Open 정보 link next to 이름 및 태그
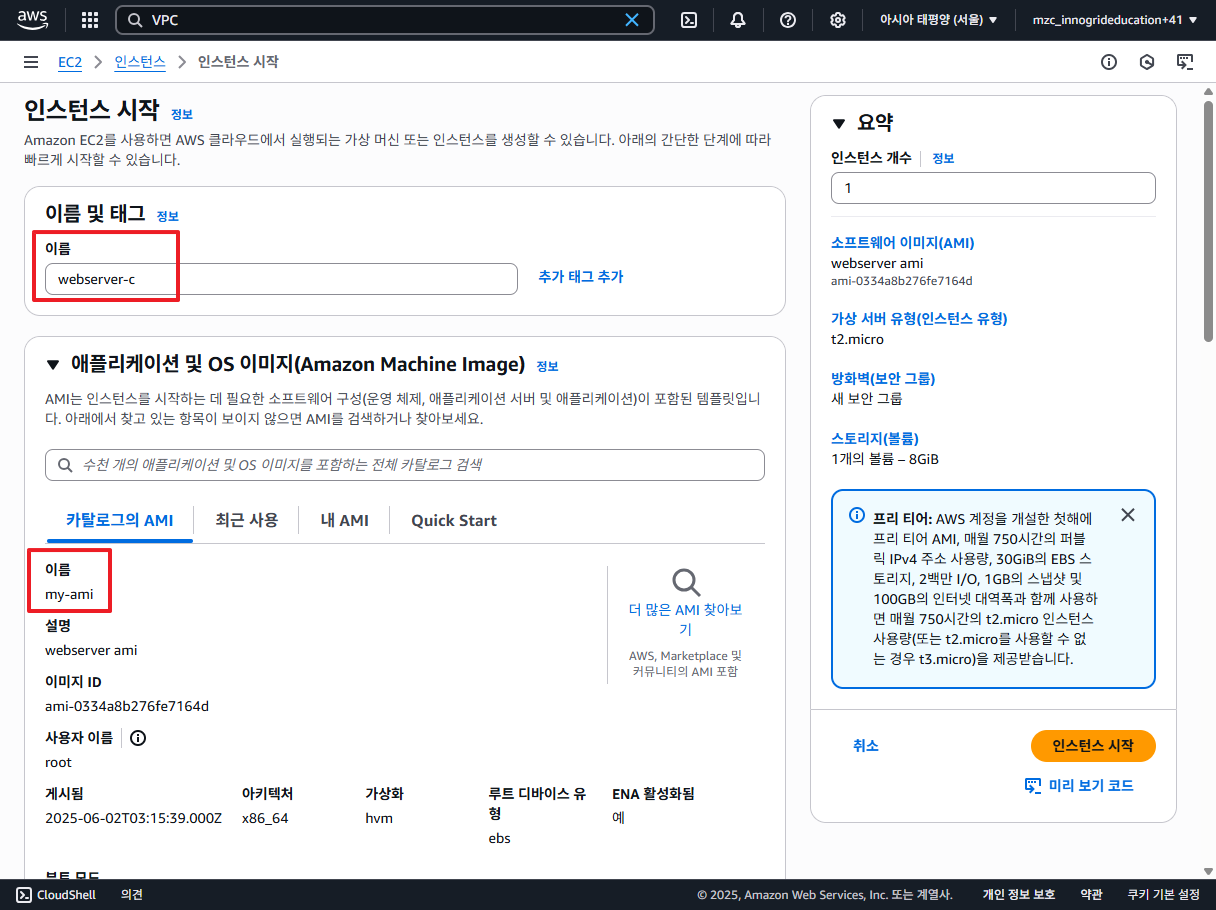 pyautogui.click(x=168, y=216)
